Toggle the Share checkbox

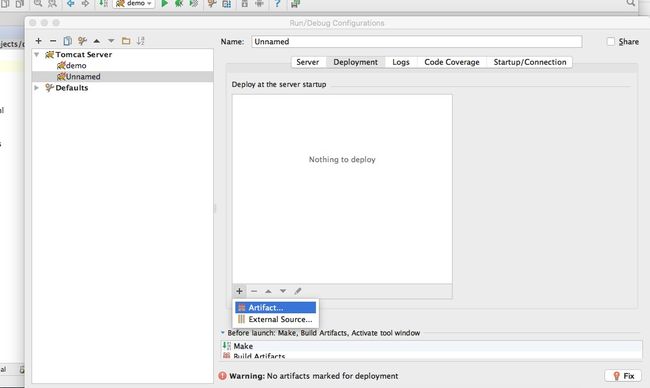point(611,41)
